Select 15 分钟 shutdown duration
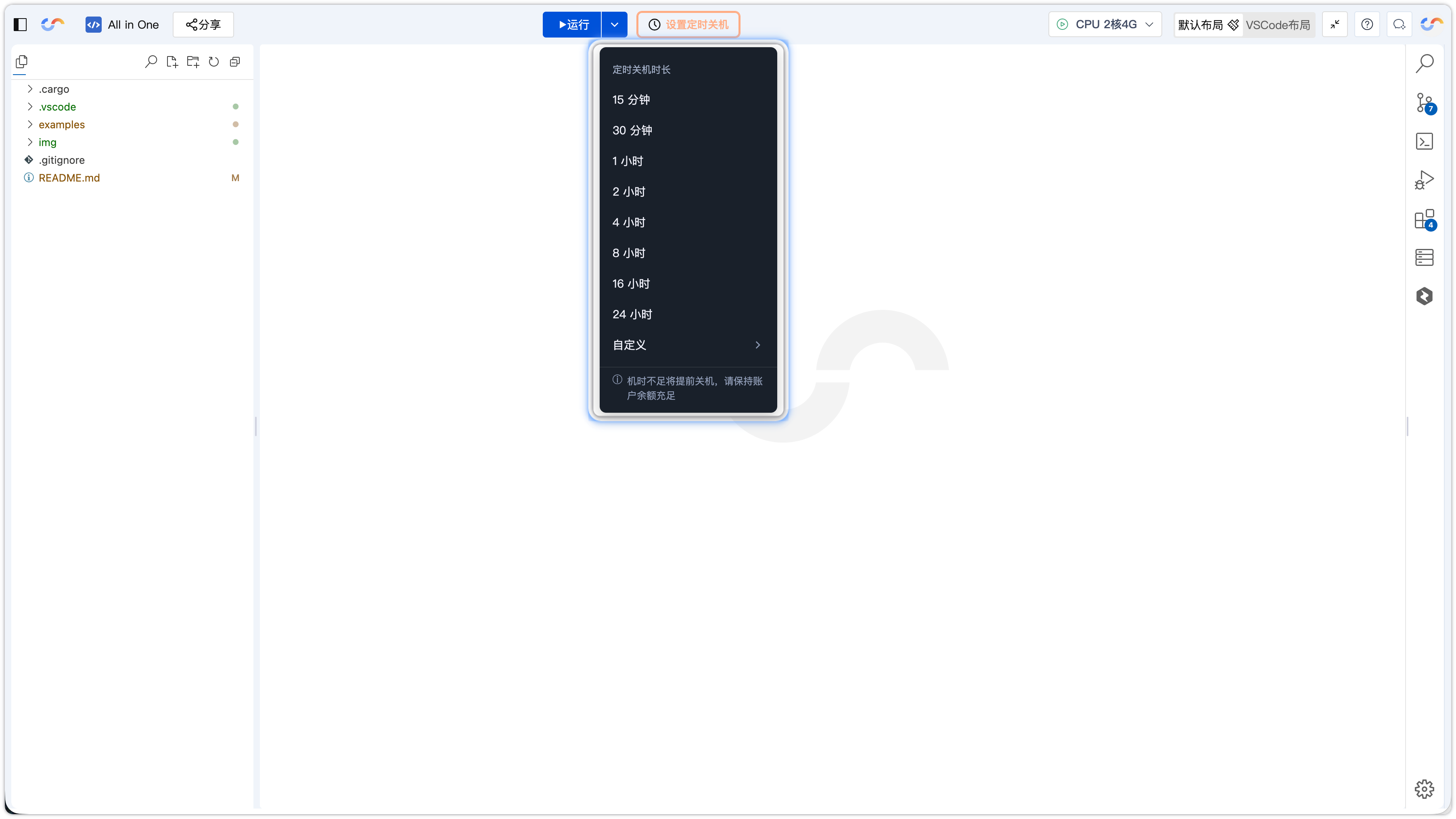This screenshot has height=819, width=1456. pos(688,100)
